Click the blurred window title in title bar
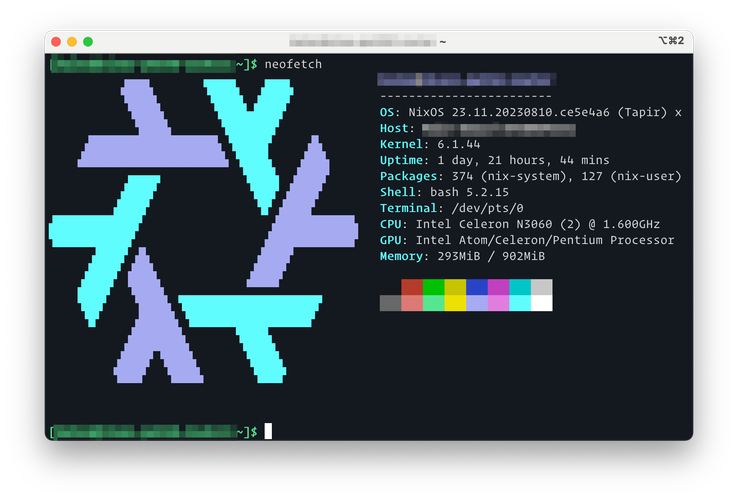 click(x=363, y=41)
